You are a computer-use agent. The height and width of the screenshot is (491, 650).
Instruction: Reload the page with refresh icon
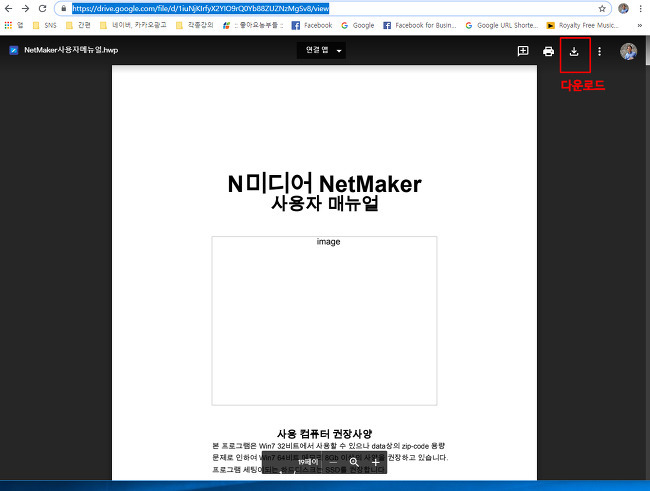[42, 8]
